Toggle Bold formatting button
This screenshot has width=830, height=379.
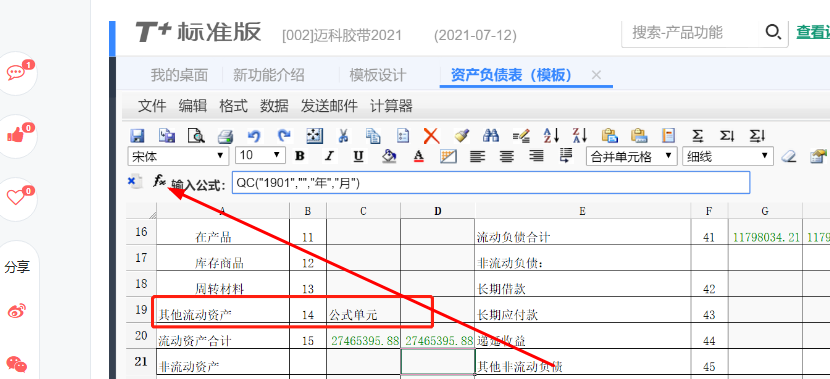[x=300, y=156]
